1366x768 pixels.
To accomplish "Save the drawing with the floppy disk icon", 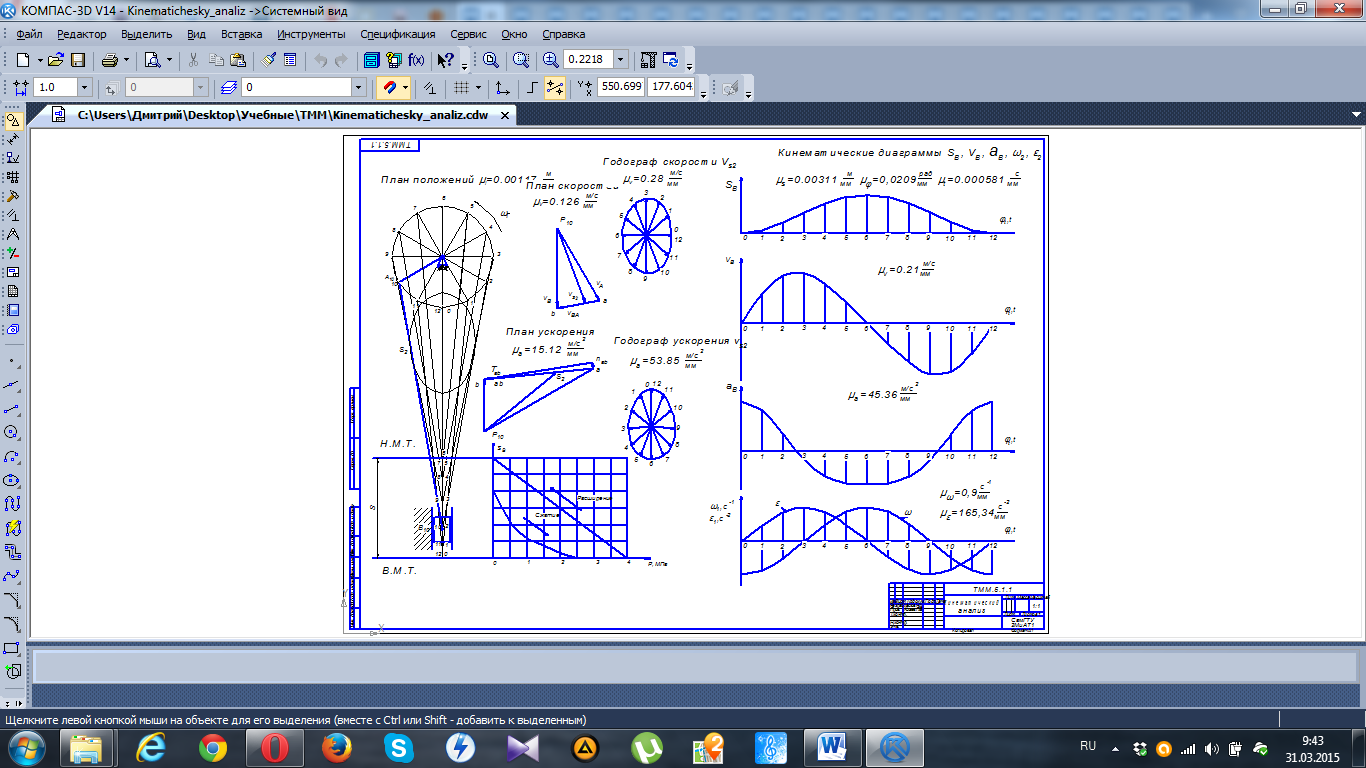I will 77,60.
